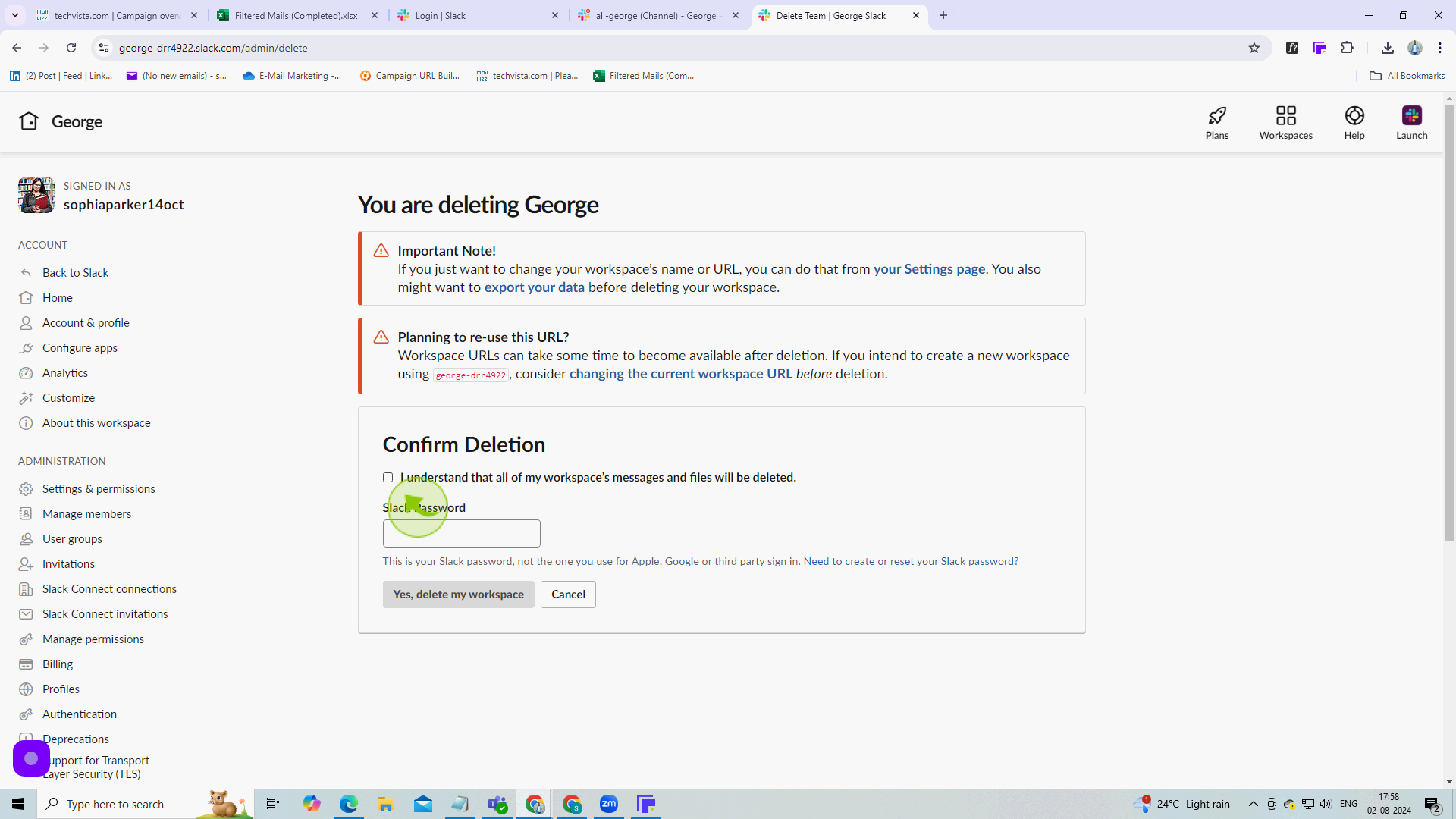Screen dimensions: 1456x819
Task: Open Manage permissions
Action: pyautogui.click(x=93, y=639)
